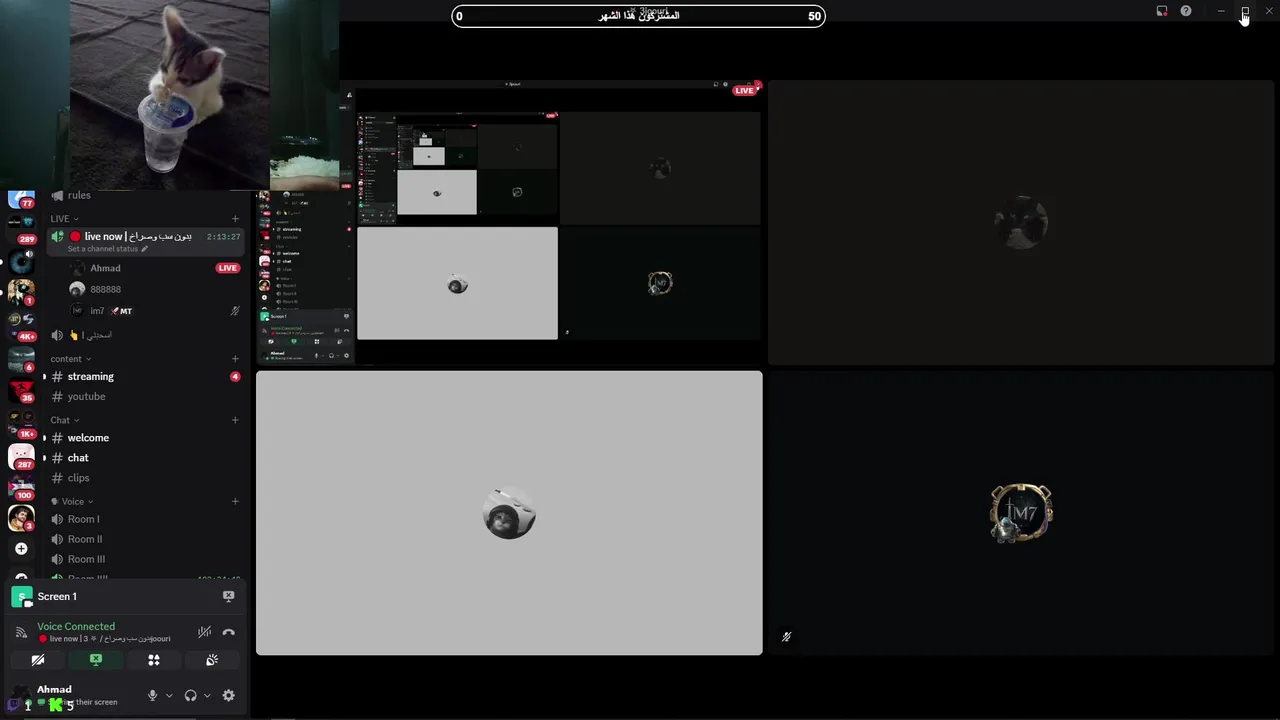This screenshot has height=720, width=1280.
Task: Open the chat text channel
Action: [145, 458]
